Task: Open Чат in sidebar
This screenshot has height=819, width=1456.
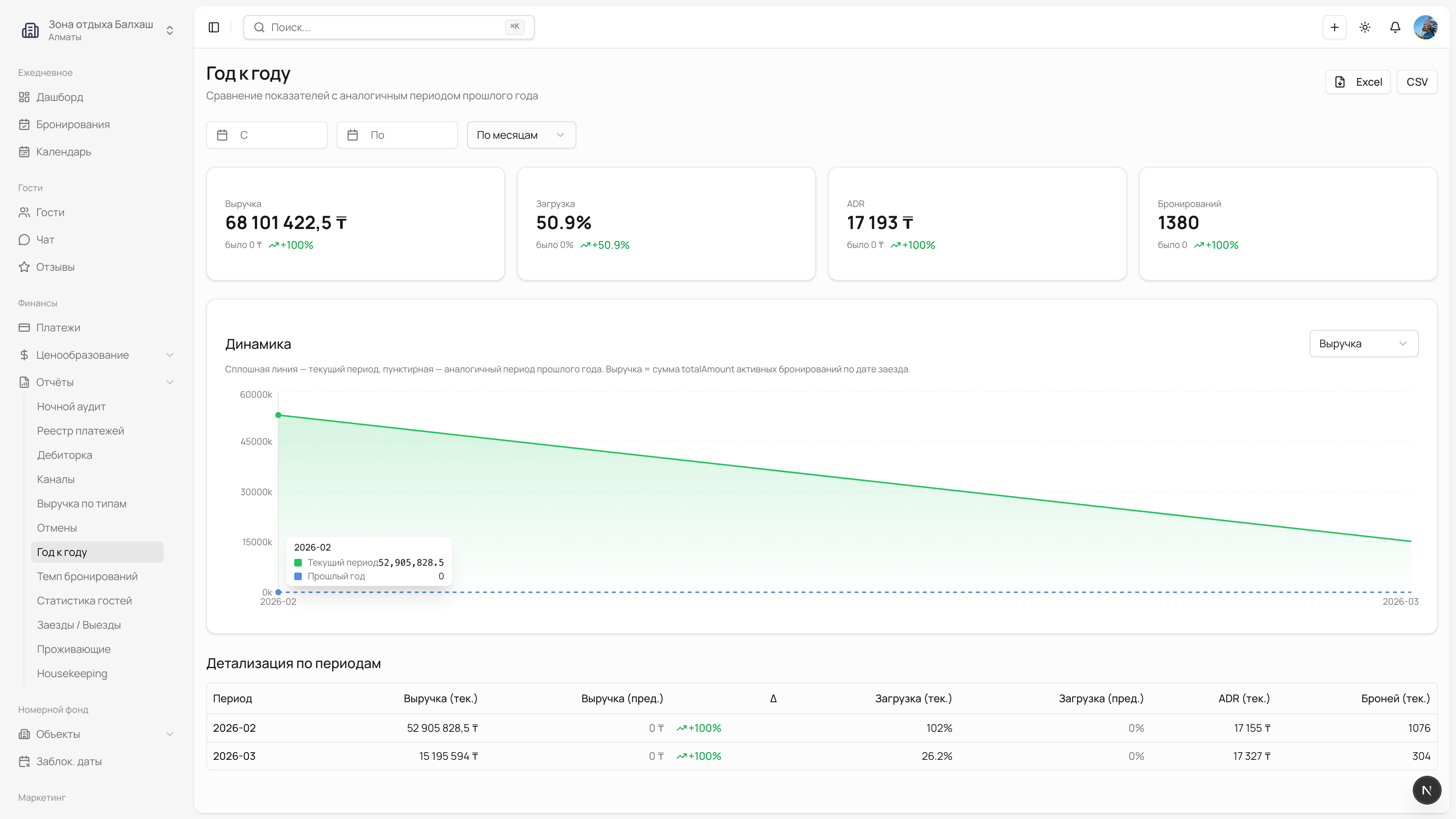Action: tap(45, 240)
